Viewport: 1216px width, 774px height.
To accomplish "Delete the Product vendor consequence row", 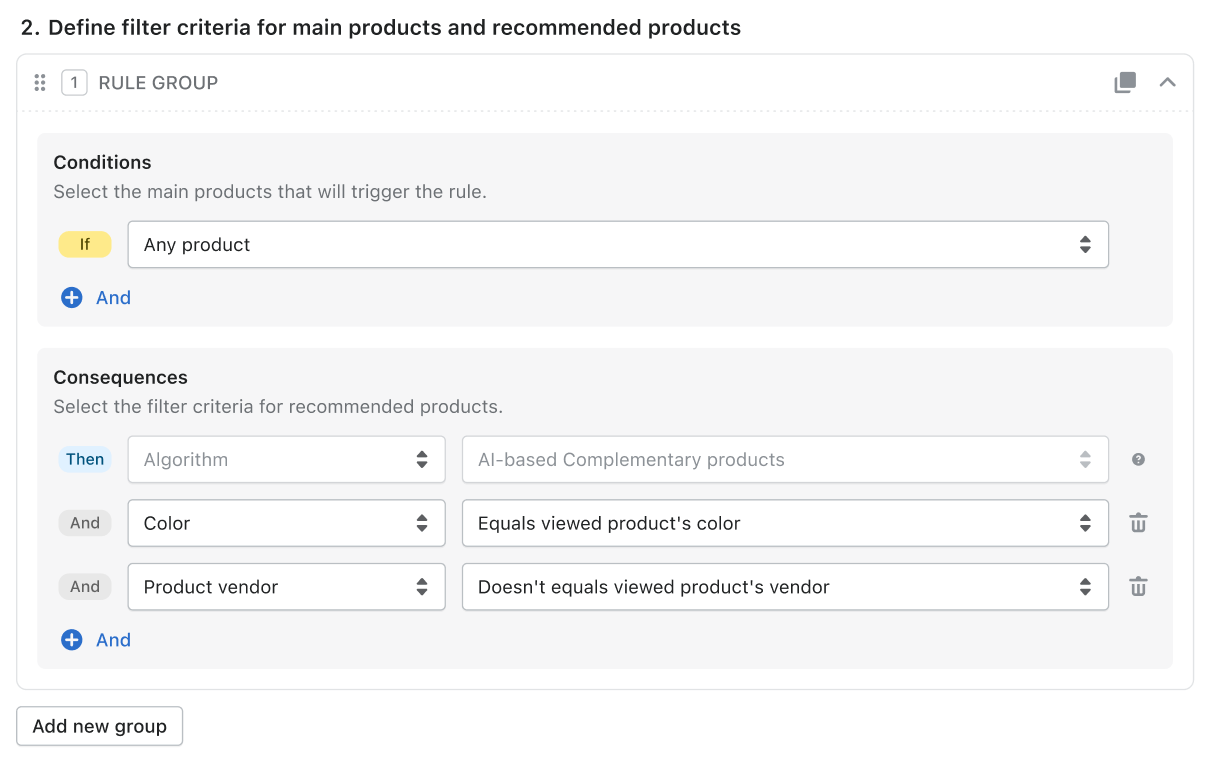I will [x=1138, y=587].
